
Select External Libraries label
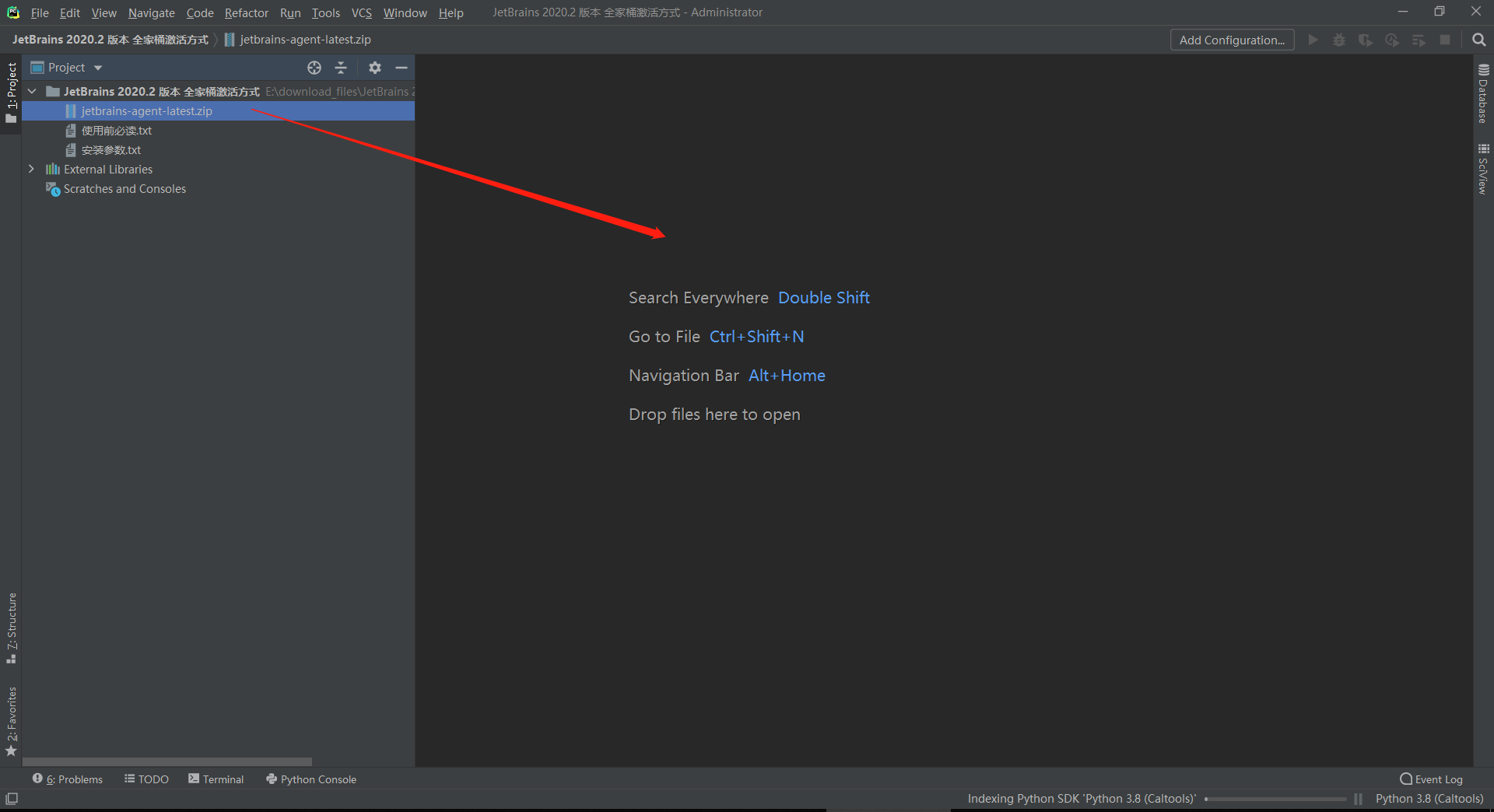[x=108, y=170]
